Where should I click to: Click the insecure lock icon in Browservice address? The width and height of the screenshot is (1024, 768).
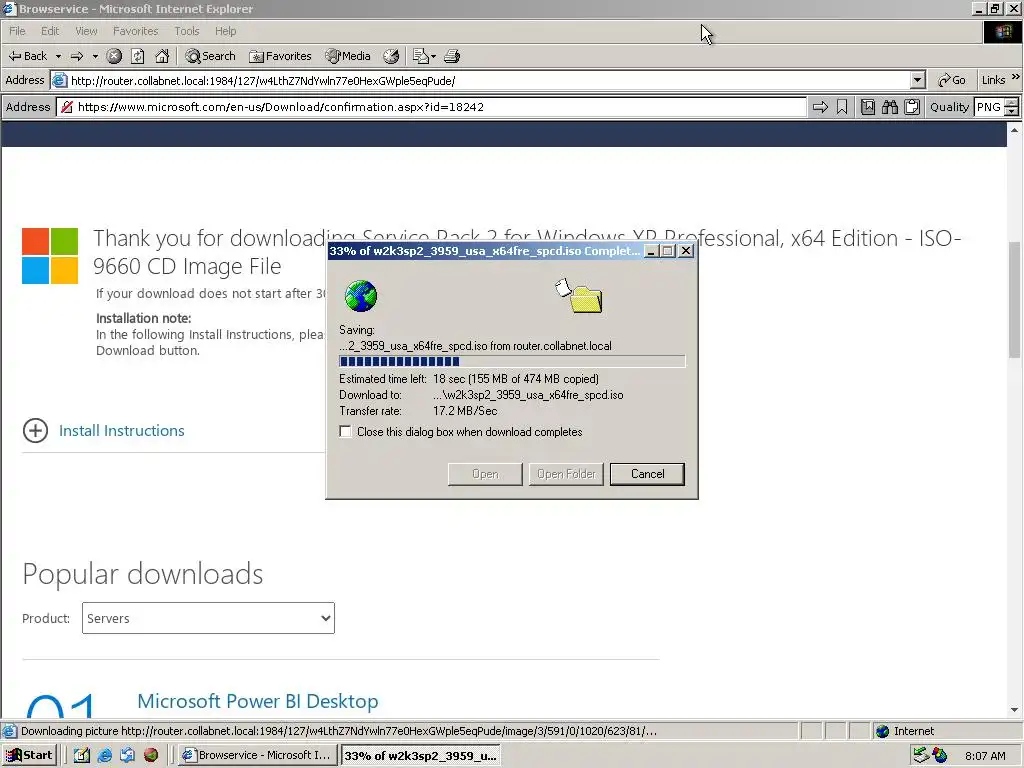point(67,107)
